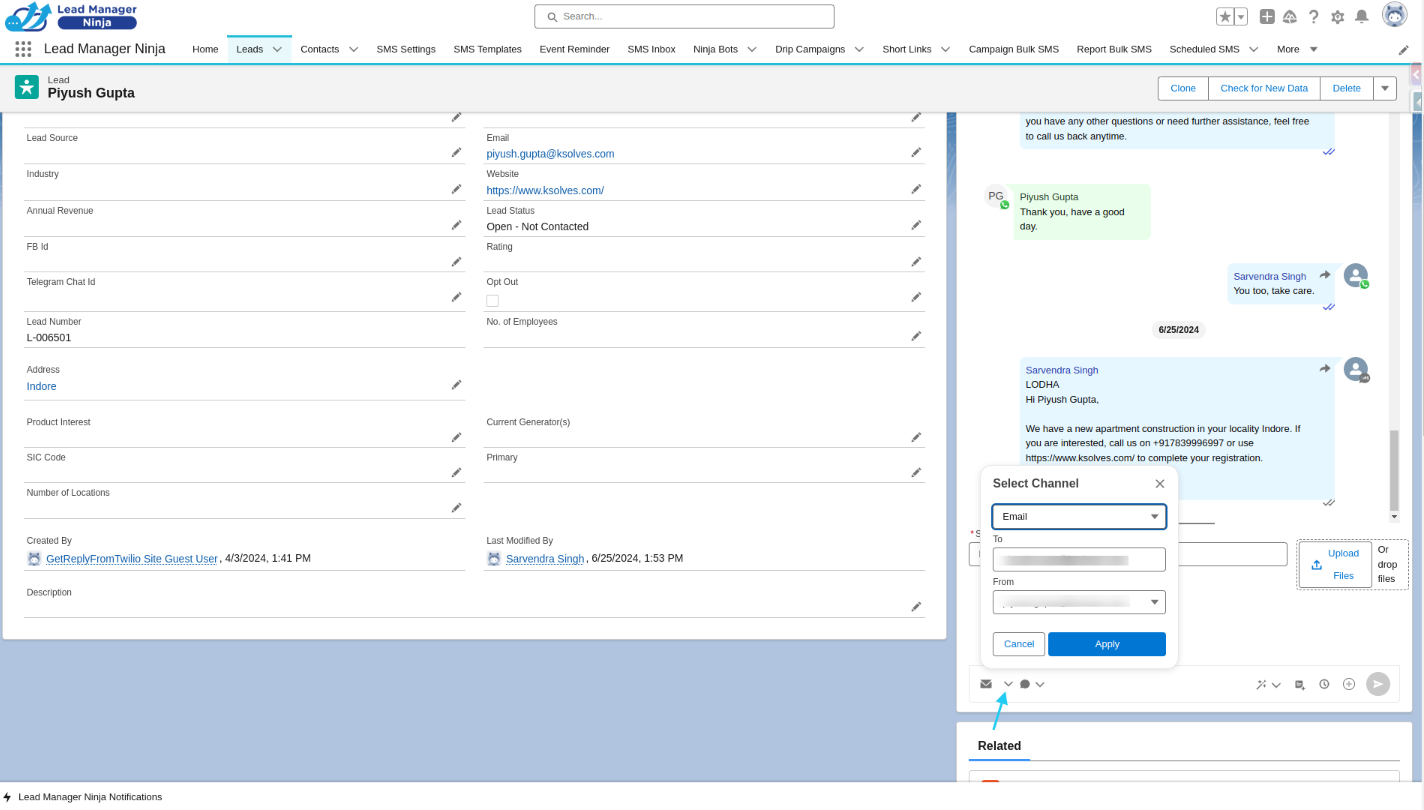Image resolution: width=1424 pixels, height=810 pixels.
Task: Open GetReplyFromTwilio Site Guest User link
Action: (x=132, y=559)
